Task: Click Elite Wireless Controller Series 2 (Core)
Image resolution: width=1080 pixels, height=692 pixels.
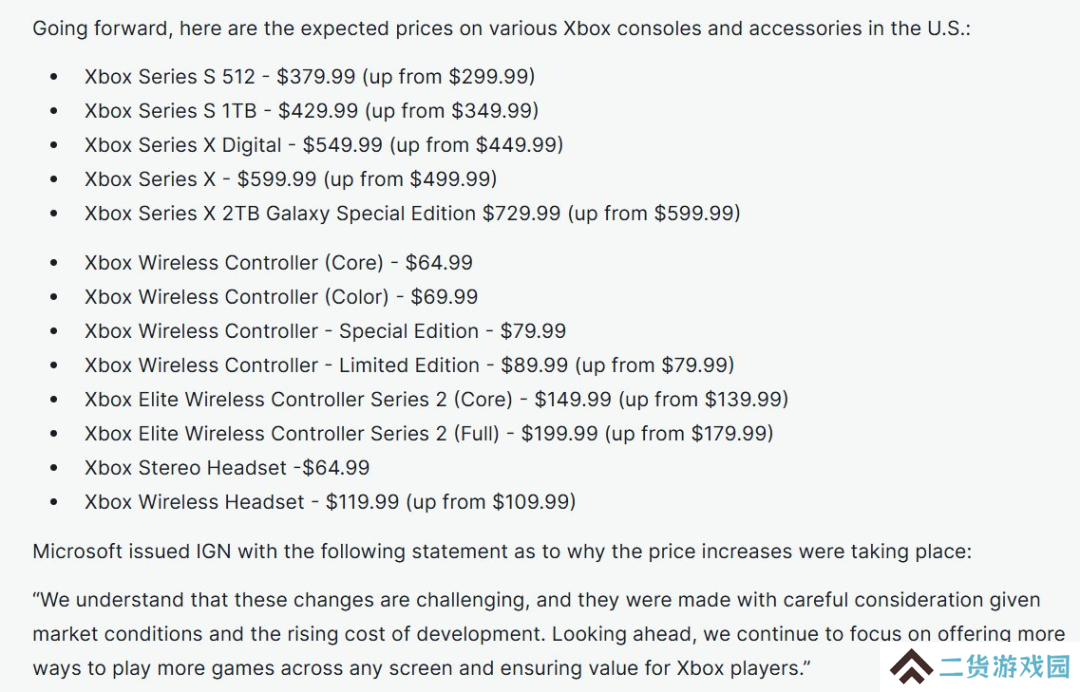Action: [437, 399]
